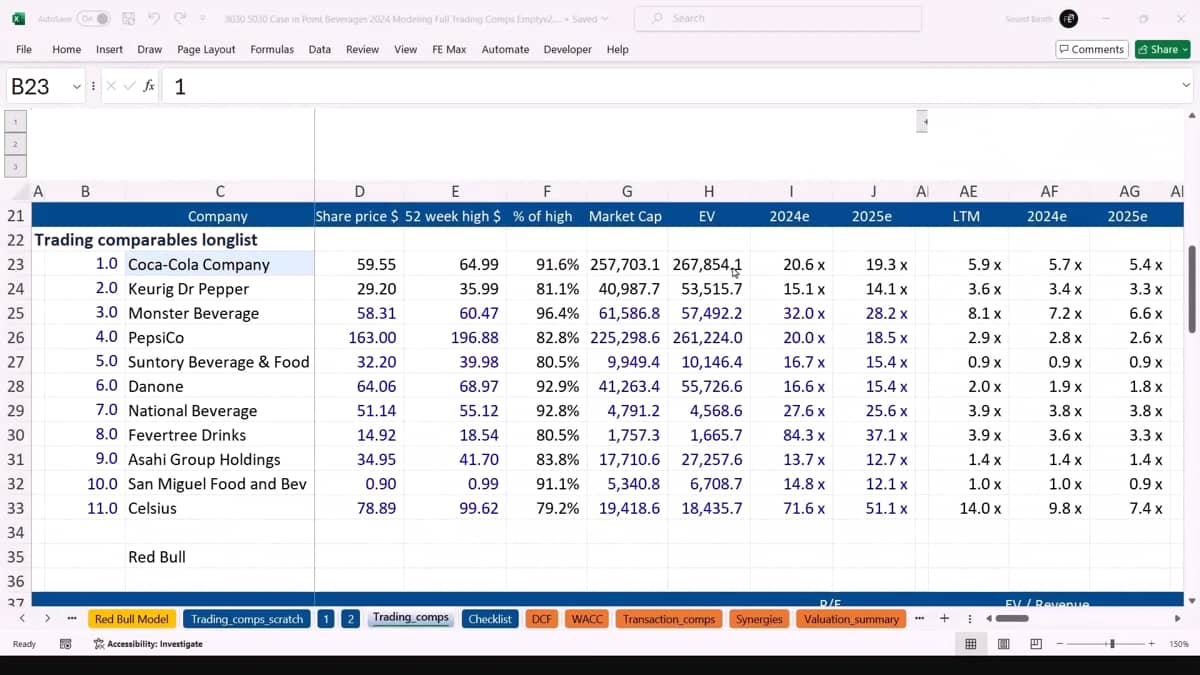Click the Share button

click(x=1162, y=49)
